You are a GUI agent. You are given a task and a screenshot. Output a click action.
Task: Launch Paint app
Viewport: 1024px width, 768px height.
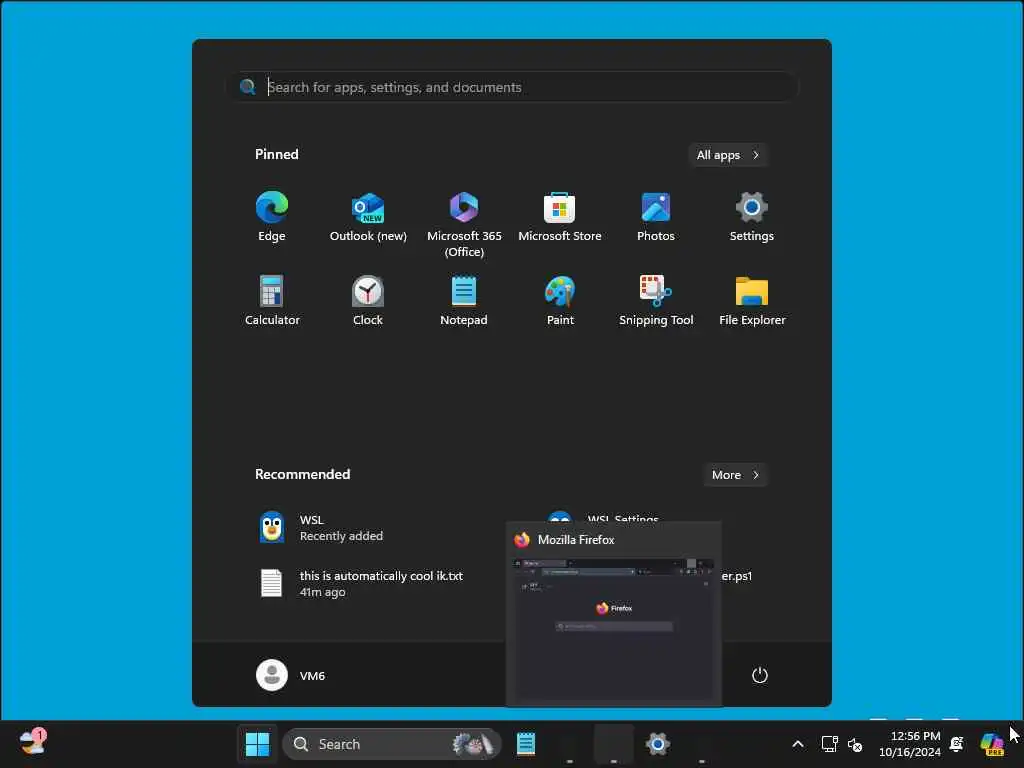click(560, 301)
